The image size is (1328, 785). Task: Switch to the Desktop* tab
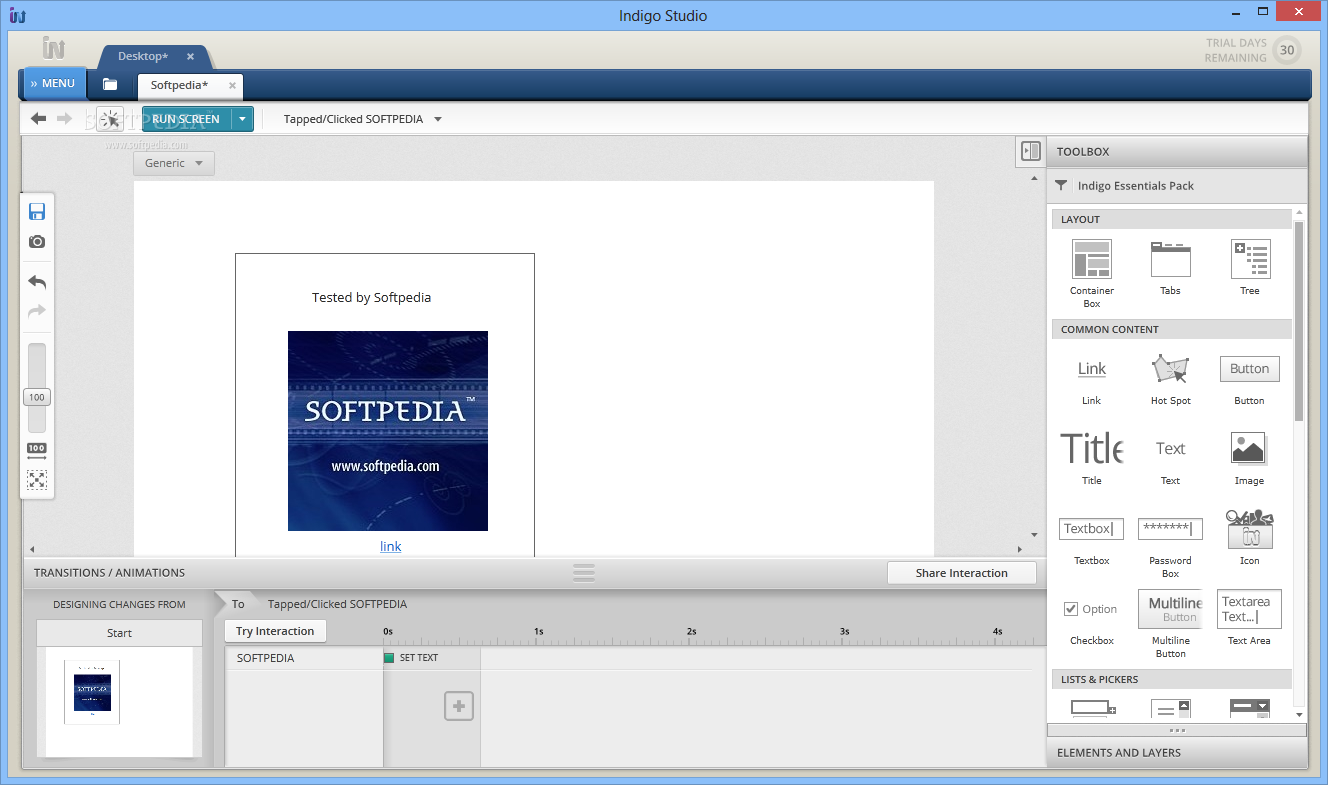tap(143, 56)
